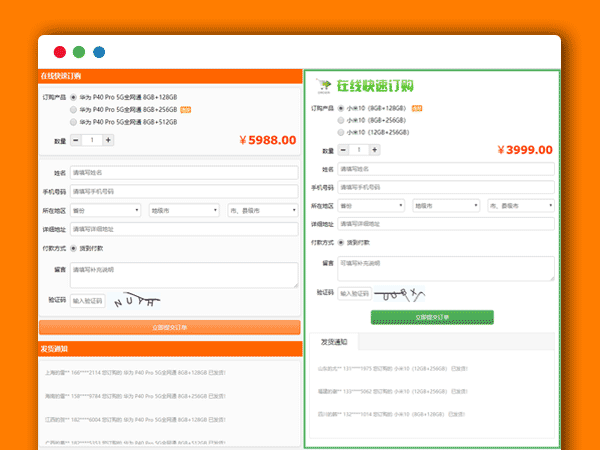
Task: Click the green shopping cart logo icon
Action: coord(323,85)
